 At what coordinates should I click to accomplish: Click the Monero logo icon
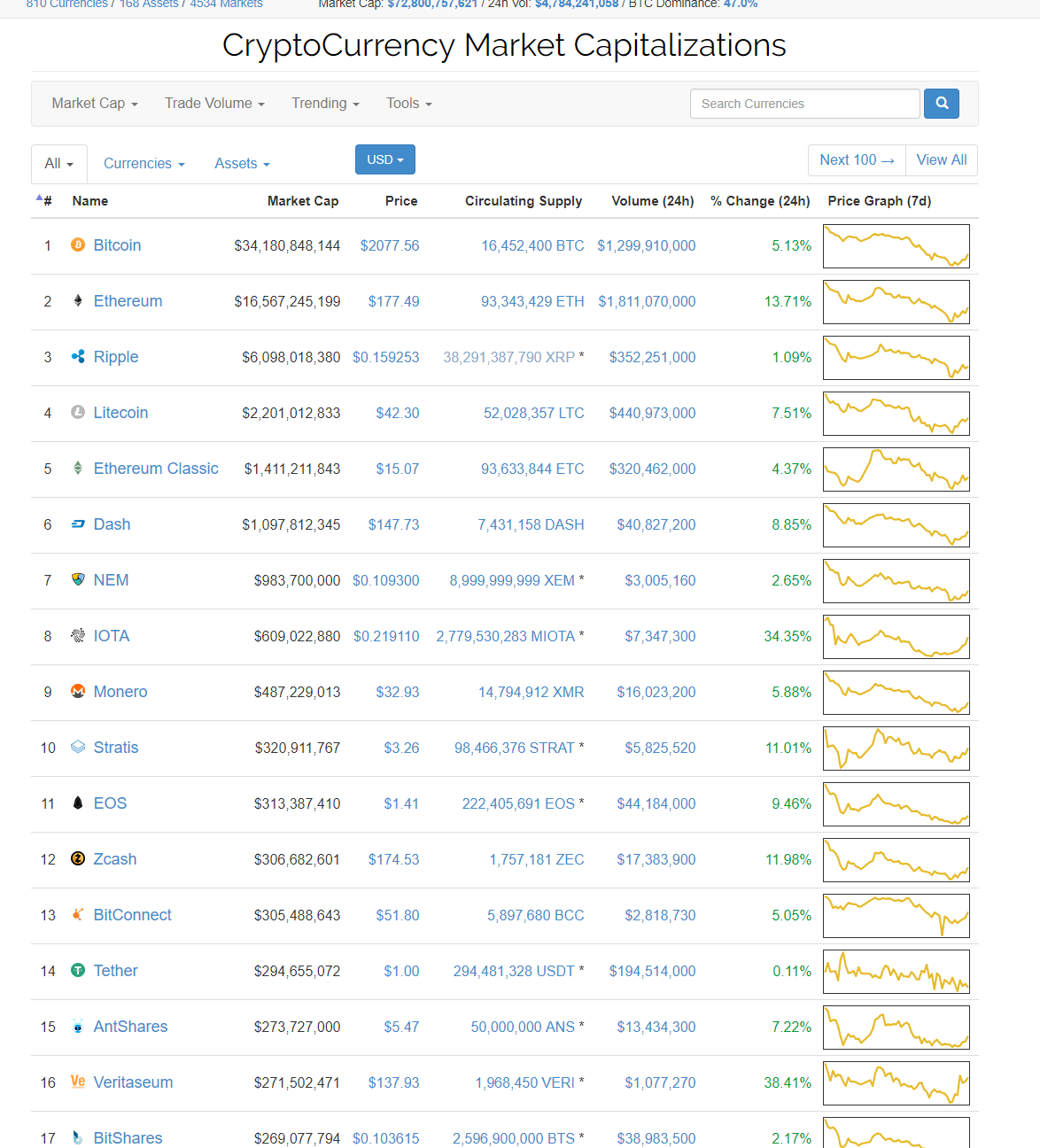click(78, 691)
